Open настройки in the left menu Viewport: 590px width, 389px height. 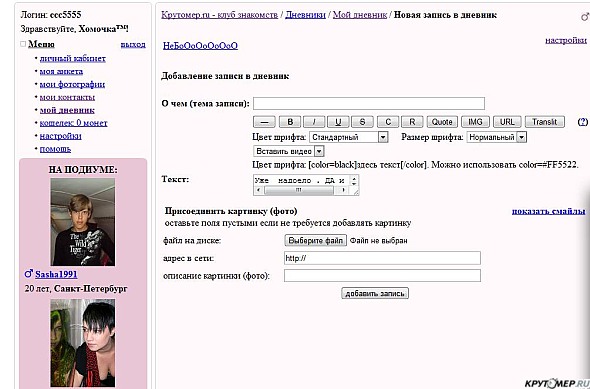(x=61, y=136)
